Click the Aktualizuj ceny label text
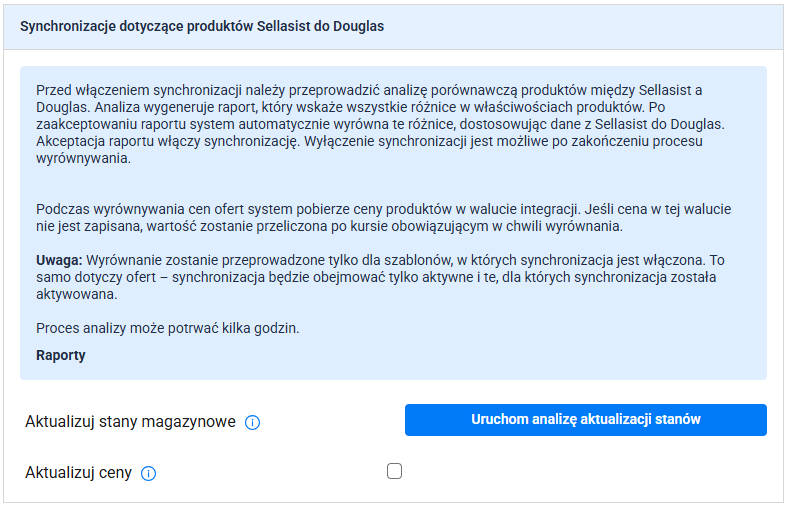The image size is (786, 505). point(78,473)
